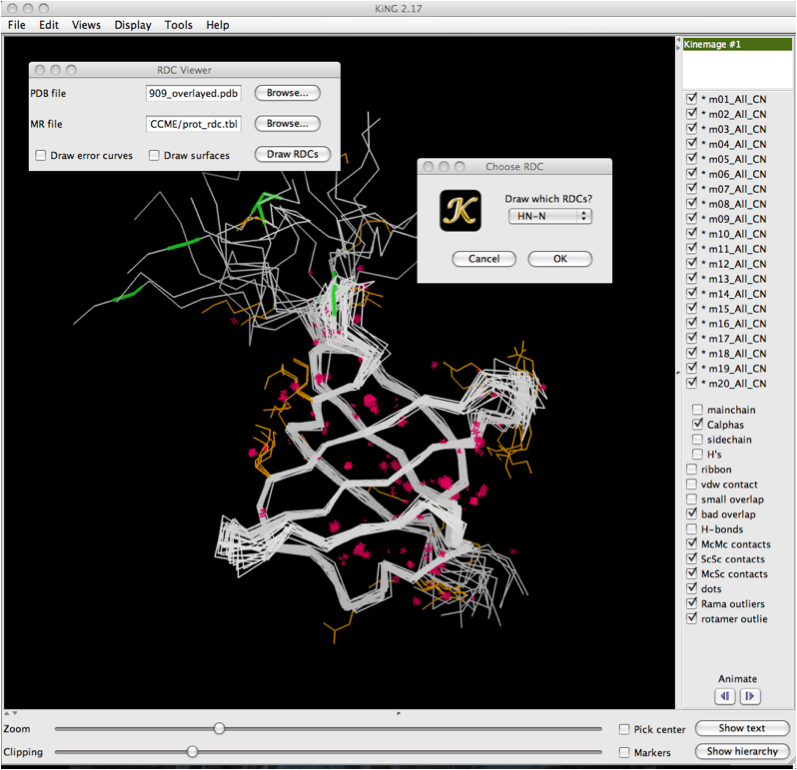This screenshot has width=797, height=770.
Task: Click the MR file path field
Action: pyautogui.click(x=194, y=124)
